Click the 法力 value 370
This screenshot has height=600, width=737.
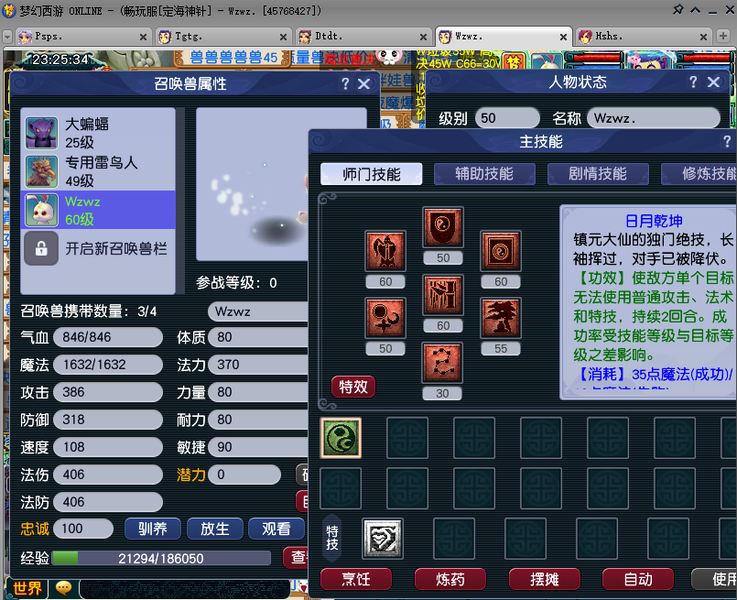(259, 365)
